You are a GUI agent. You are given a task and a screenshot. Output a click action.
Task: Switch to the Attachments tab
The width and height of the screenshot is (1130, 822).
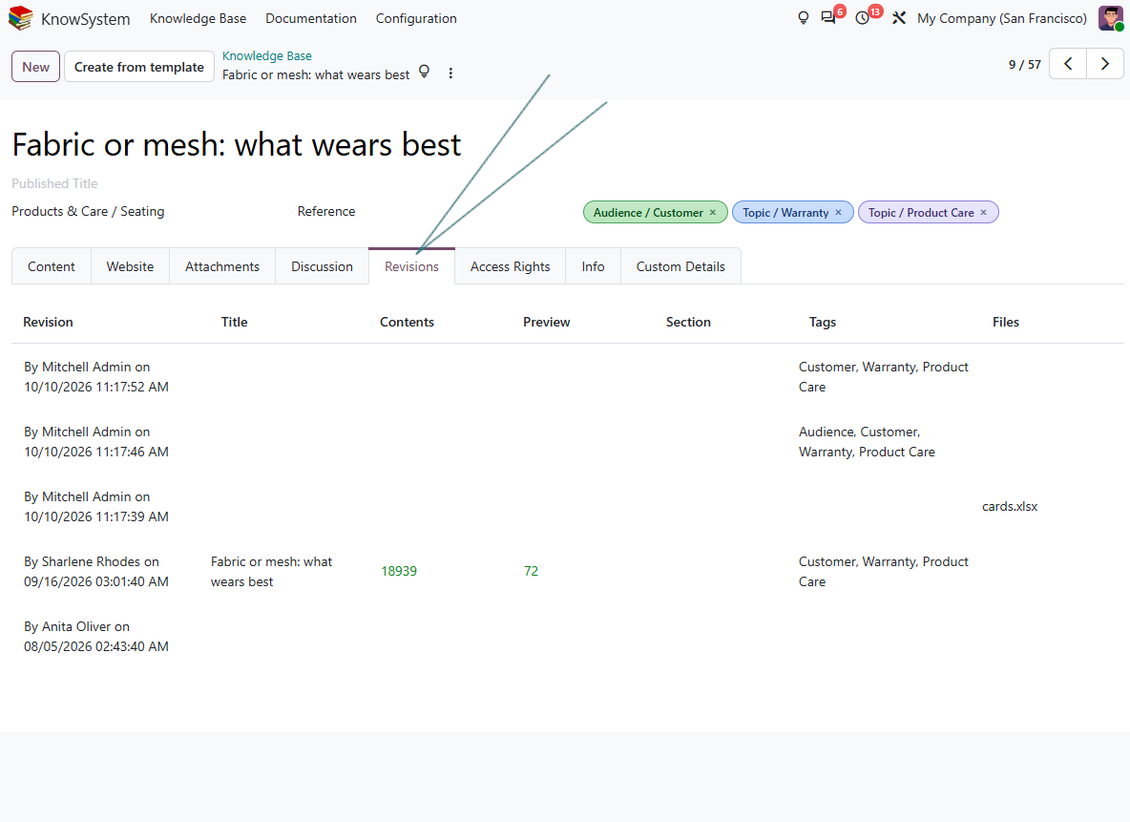click(x=222, y=267)
